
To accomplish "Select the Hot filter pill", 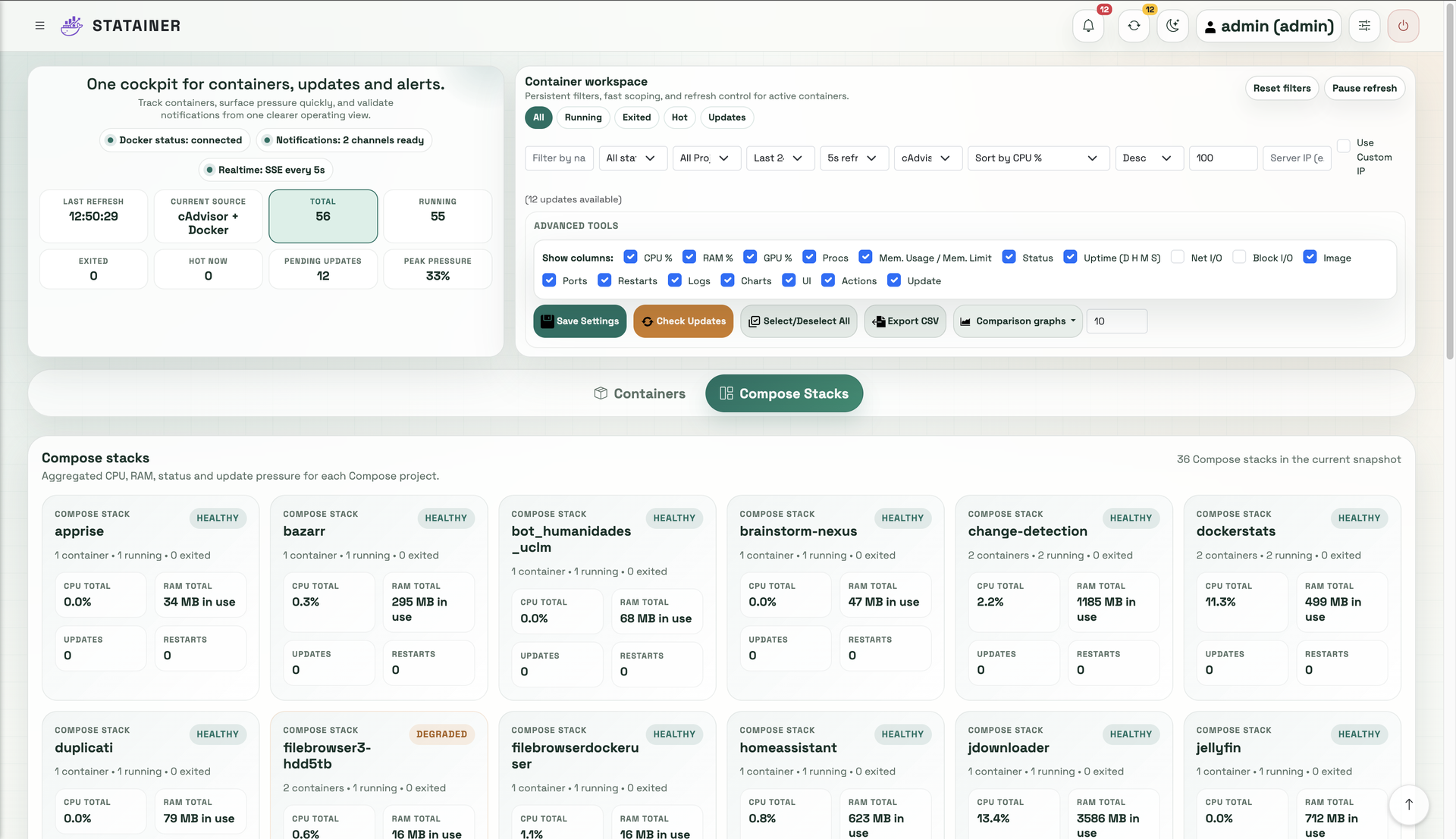I will [679, 117].
